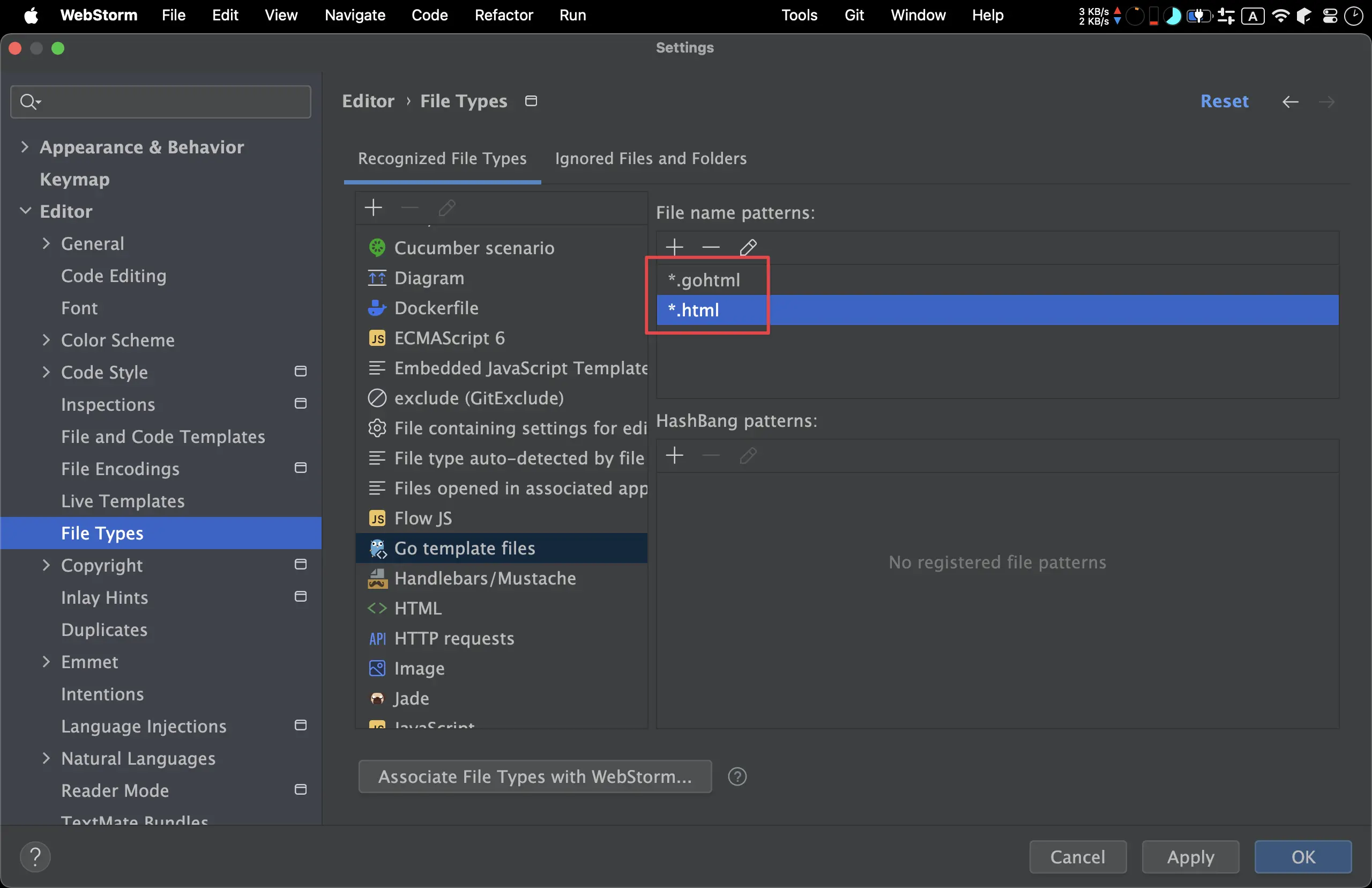Screen dimensions: 1372x888
Task: Open the Refactor menu
Action: pyautogui.click(x=503, y=15)
